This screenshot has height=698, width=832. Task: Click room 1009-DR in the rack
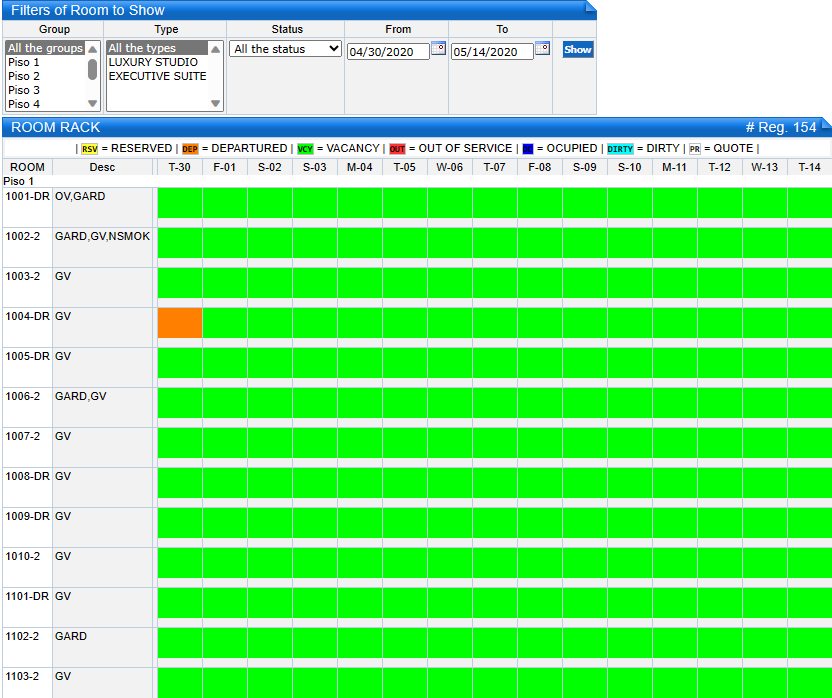click(x=27, y=516)
